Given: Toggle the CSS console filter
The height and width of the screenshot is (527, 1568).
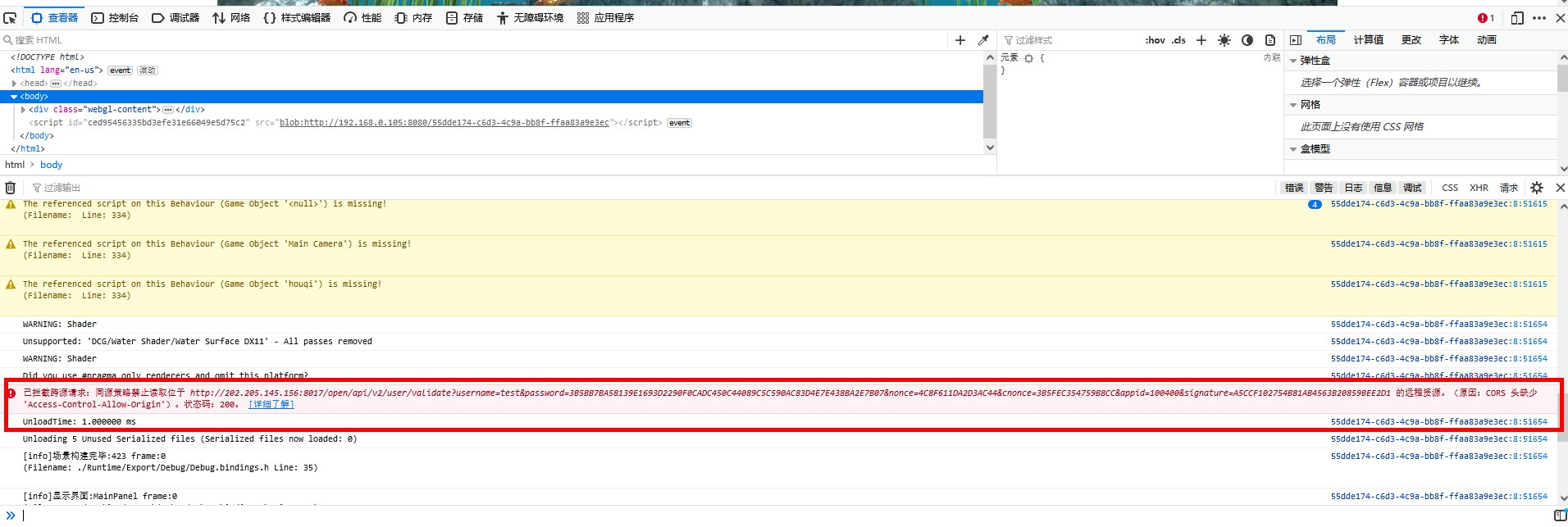Looking at the screenshot, I should coord(1450,188).
